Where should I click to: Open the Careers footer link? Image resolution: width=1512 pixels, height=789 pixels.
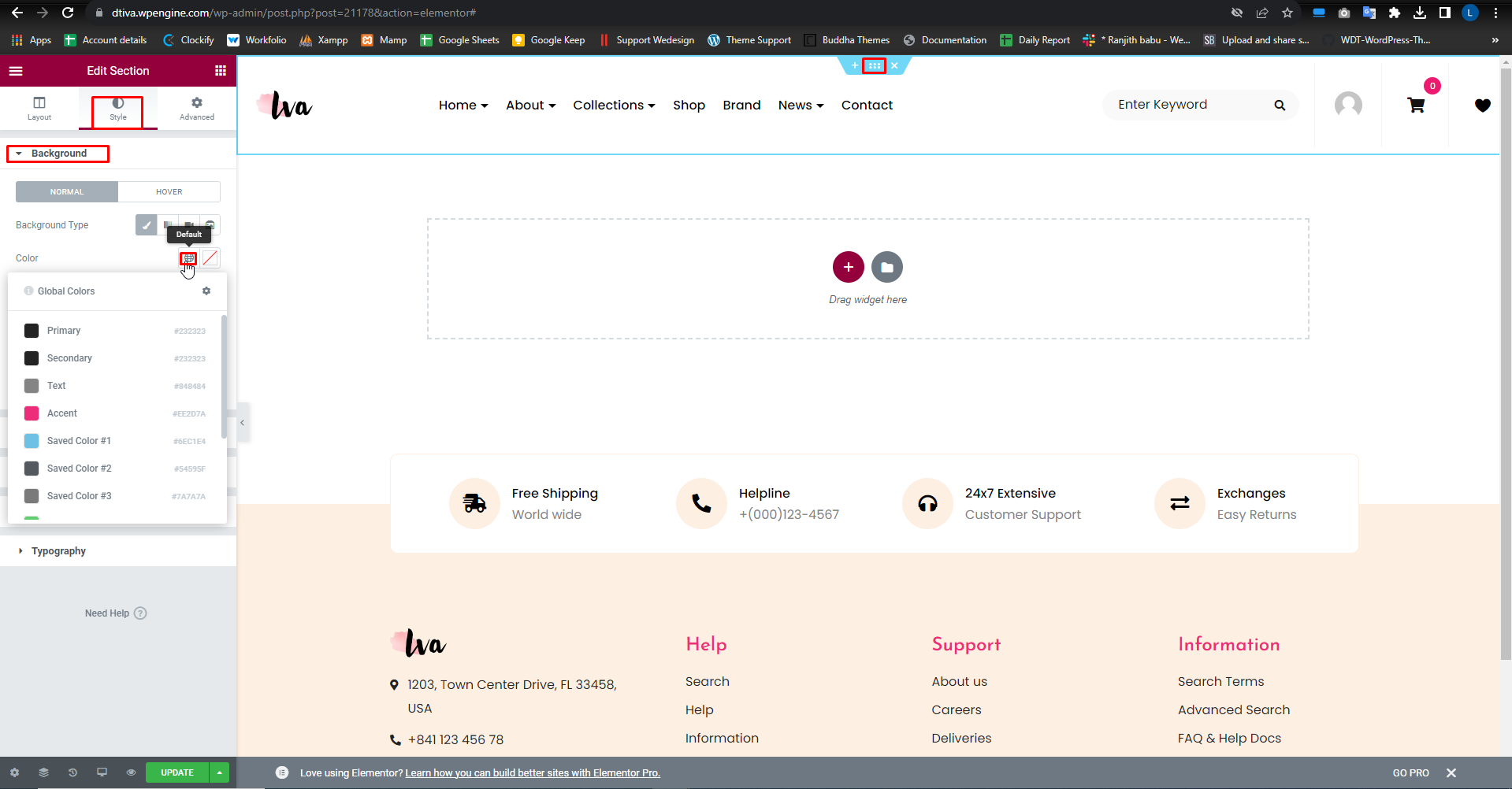tap(956, 710)
